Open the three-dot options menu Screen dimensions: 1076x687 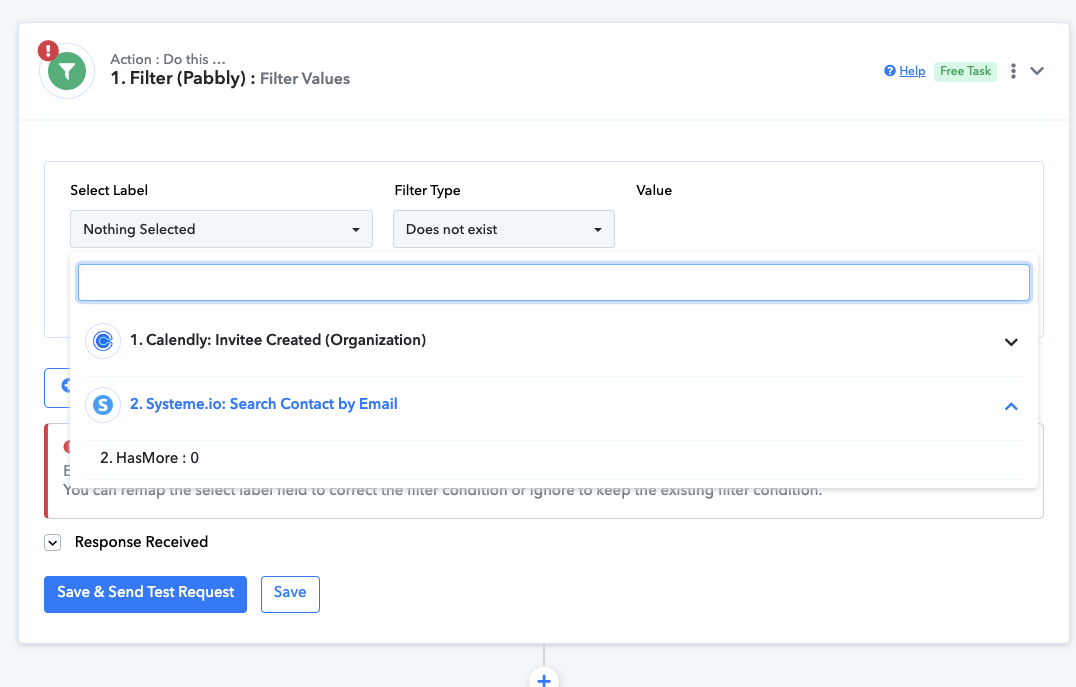pos(1013,71)
